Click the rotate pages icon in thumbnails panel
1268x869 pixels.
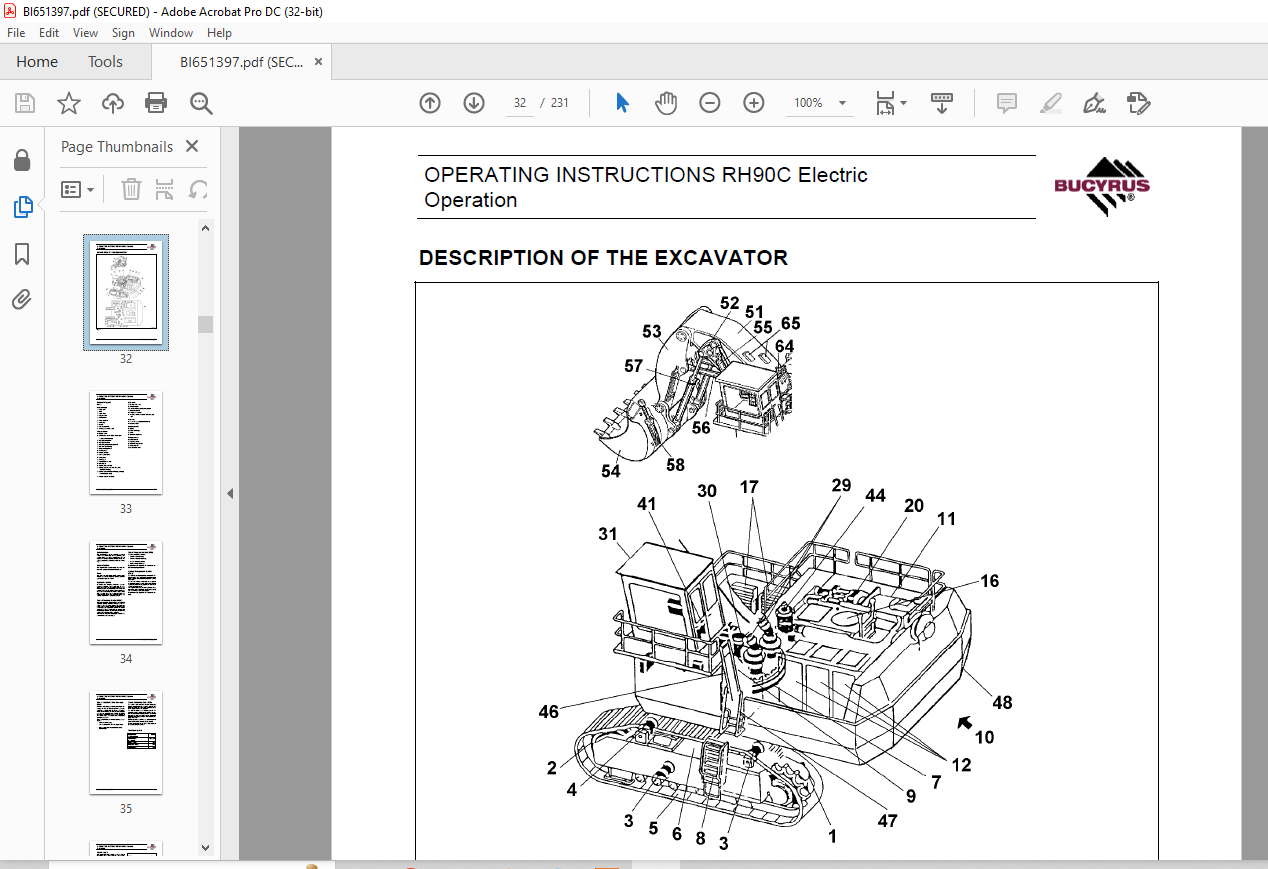click(199, 189)
